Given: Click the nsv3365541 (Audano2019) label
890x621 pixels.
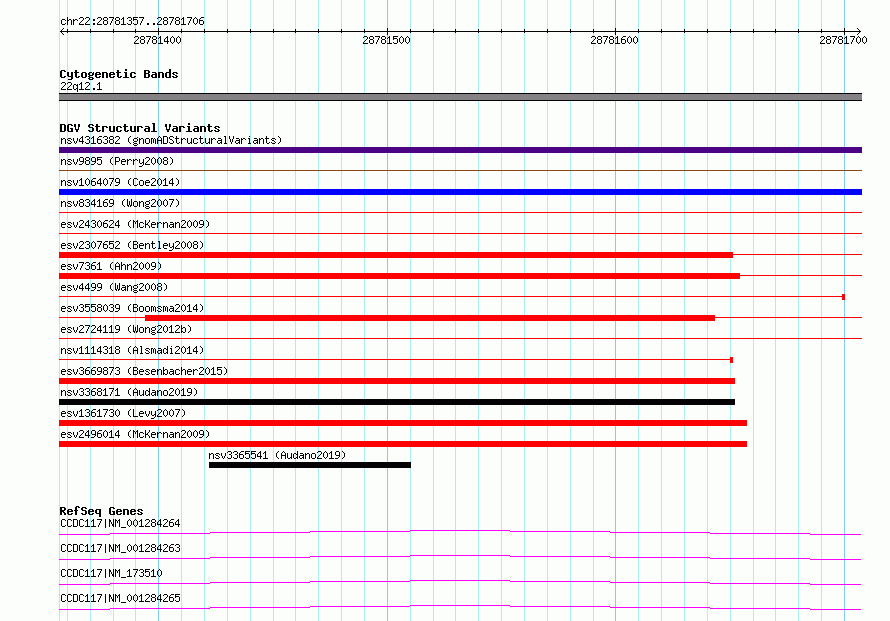Looking at the screenshot, I should click(277, 455).
